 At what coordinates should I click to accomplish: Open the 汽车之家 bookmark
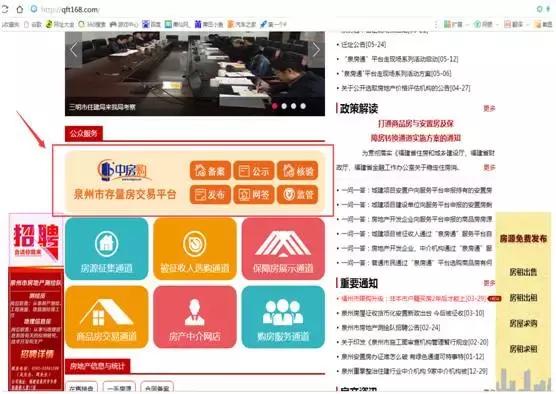click(x=242, y=24)
